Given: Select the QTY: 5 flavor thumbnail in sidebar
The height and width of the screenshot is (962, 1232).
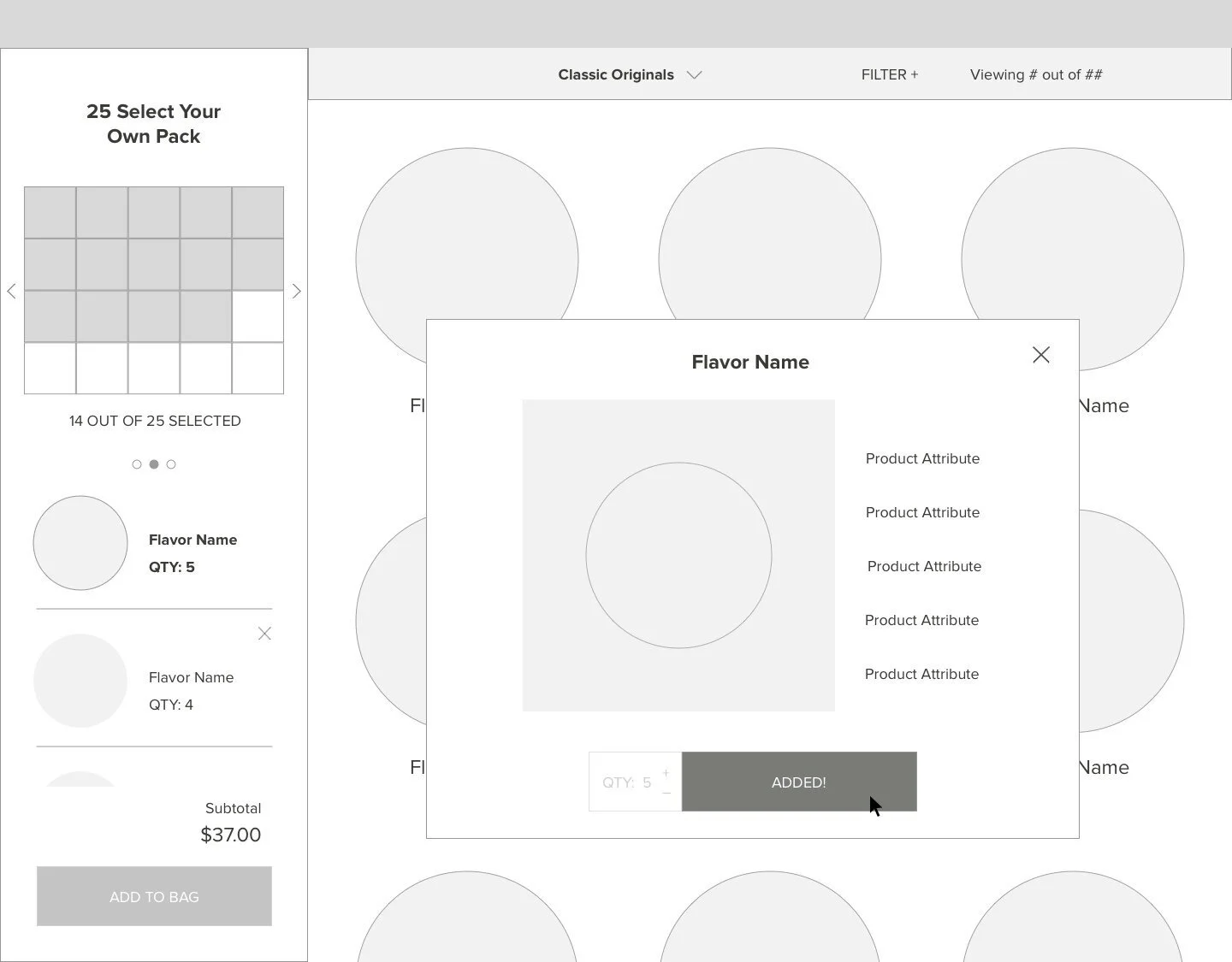Looking at the screenshot, I should click(80, 543).
